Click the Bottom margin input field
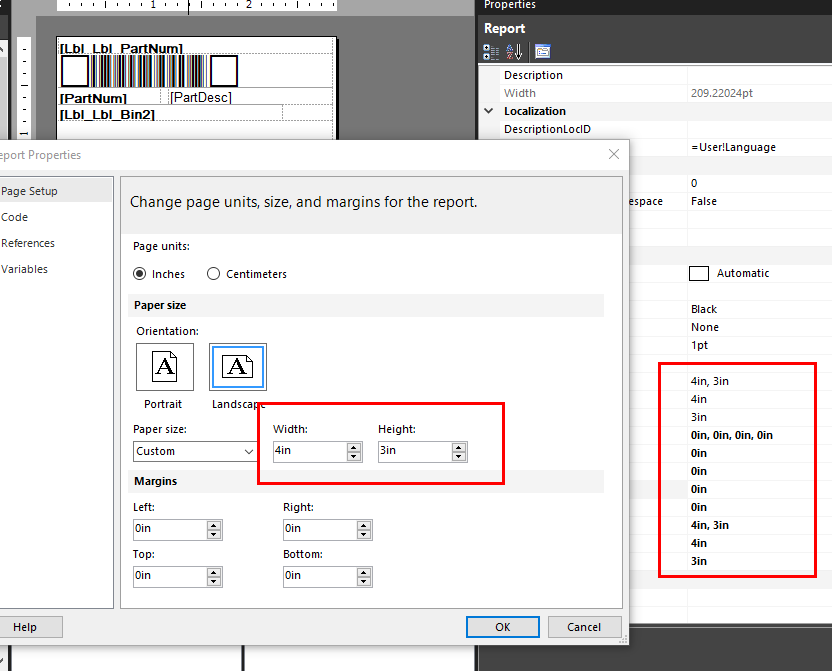 click(320, 577)
